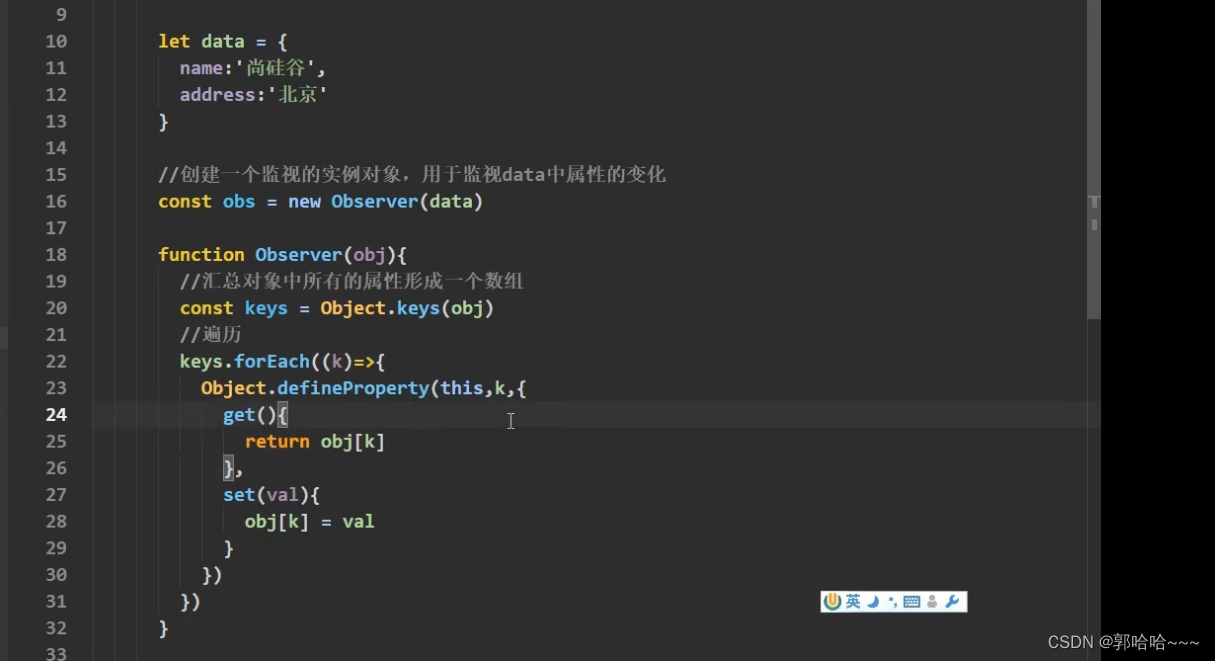Image resolution: width=1215 pixels, height=661 pixels.
Task: Click the //遍历 comment
Action: point(211,335)
